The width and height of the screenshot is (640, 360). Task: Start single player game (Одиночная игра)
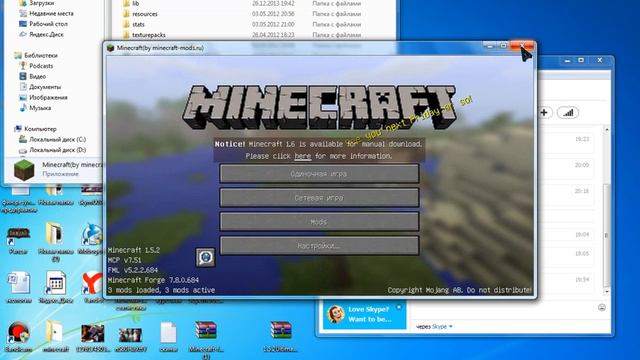tap(319, 174)
